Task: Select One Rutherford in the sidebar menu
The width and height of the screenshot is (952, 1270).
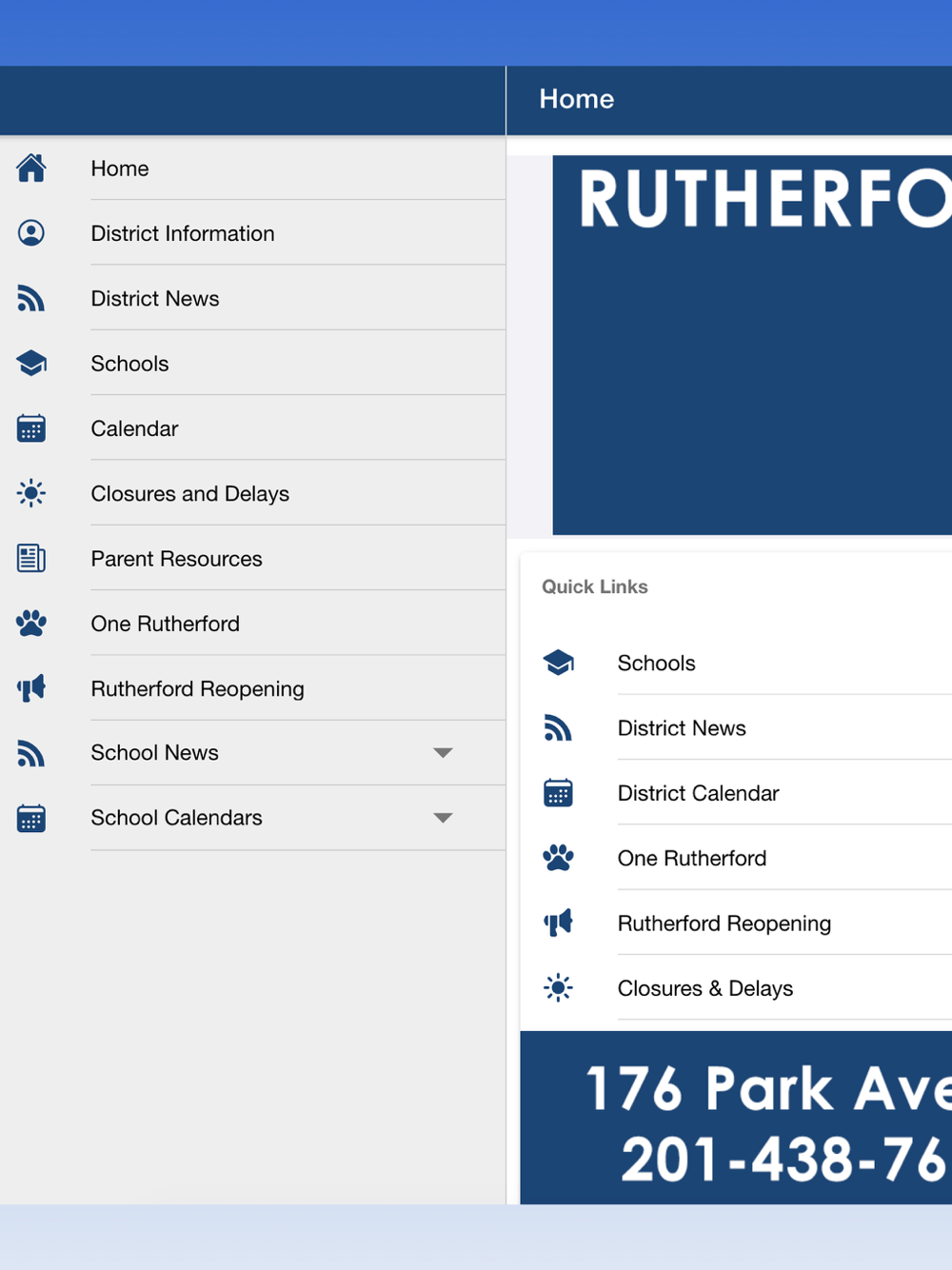Action: tap(252, 624)
